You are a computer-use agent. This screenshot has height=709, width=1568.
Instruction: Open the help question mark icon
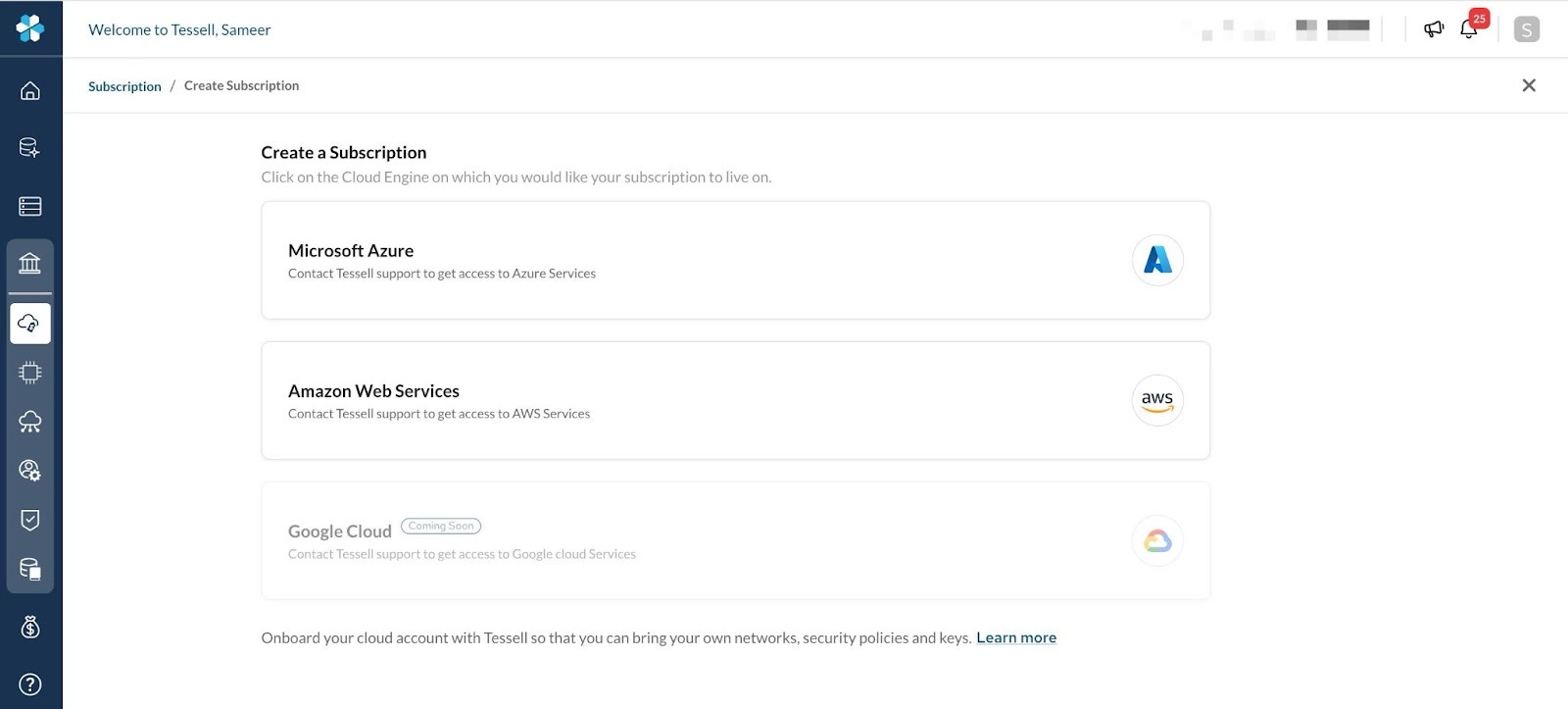pyautogui.click(x=30, y=684)
